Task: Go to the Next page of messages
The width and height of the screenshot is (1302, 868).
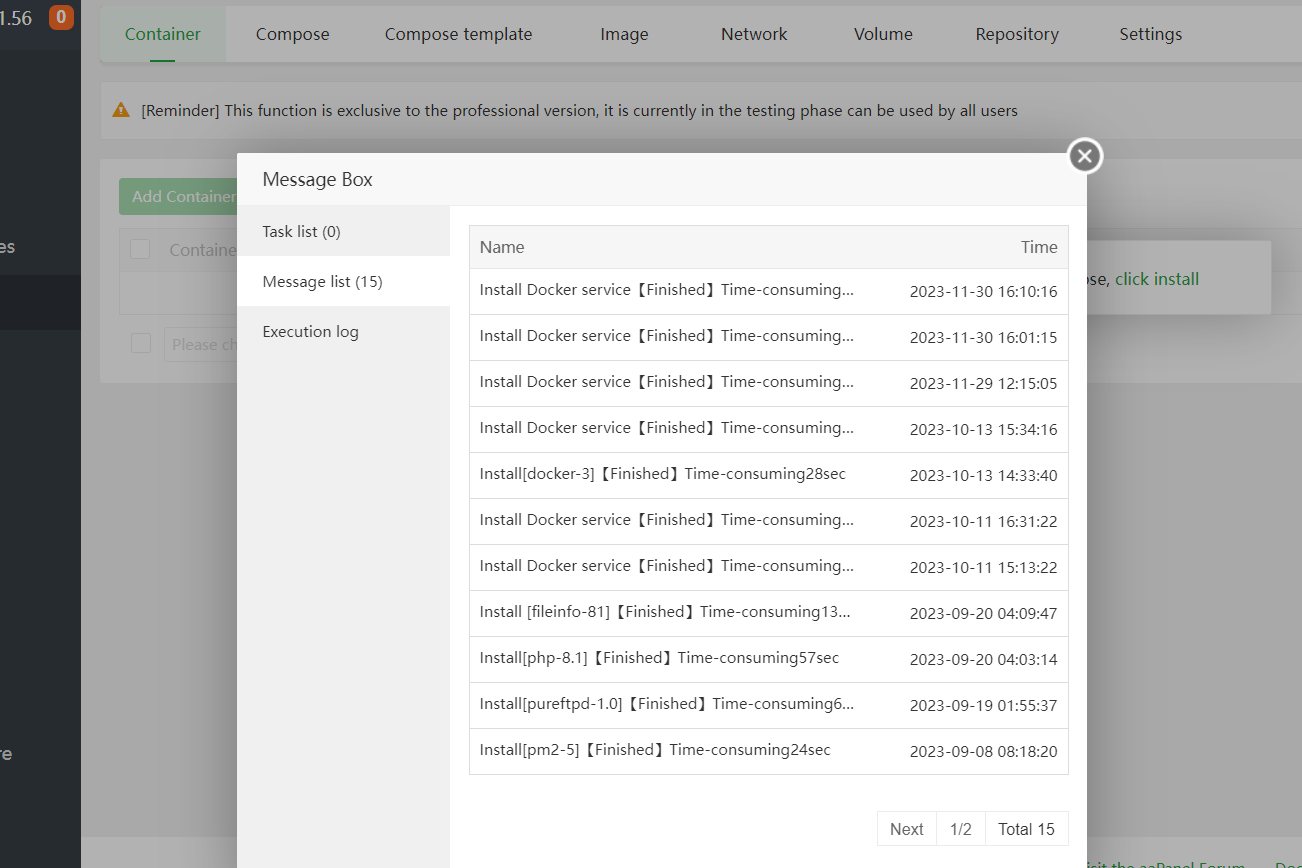Action: point(906,829)
